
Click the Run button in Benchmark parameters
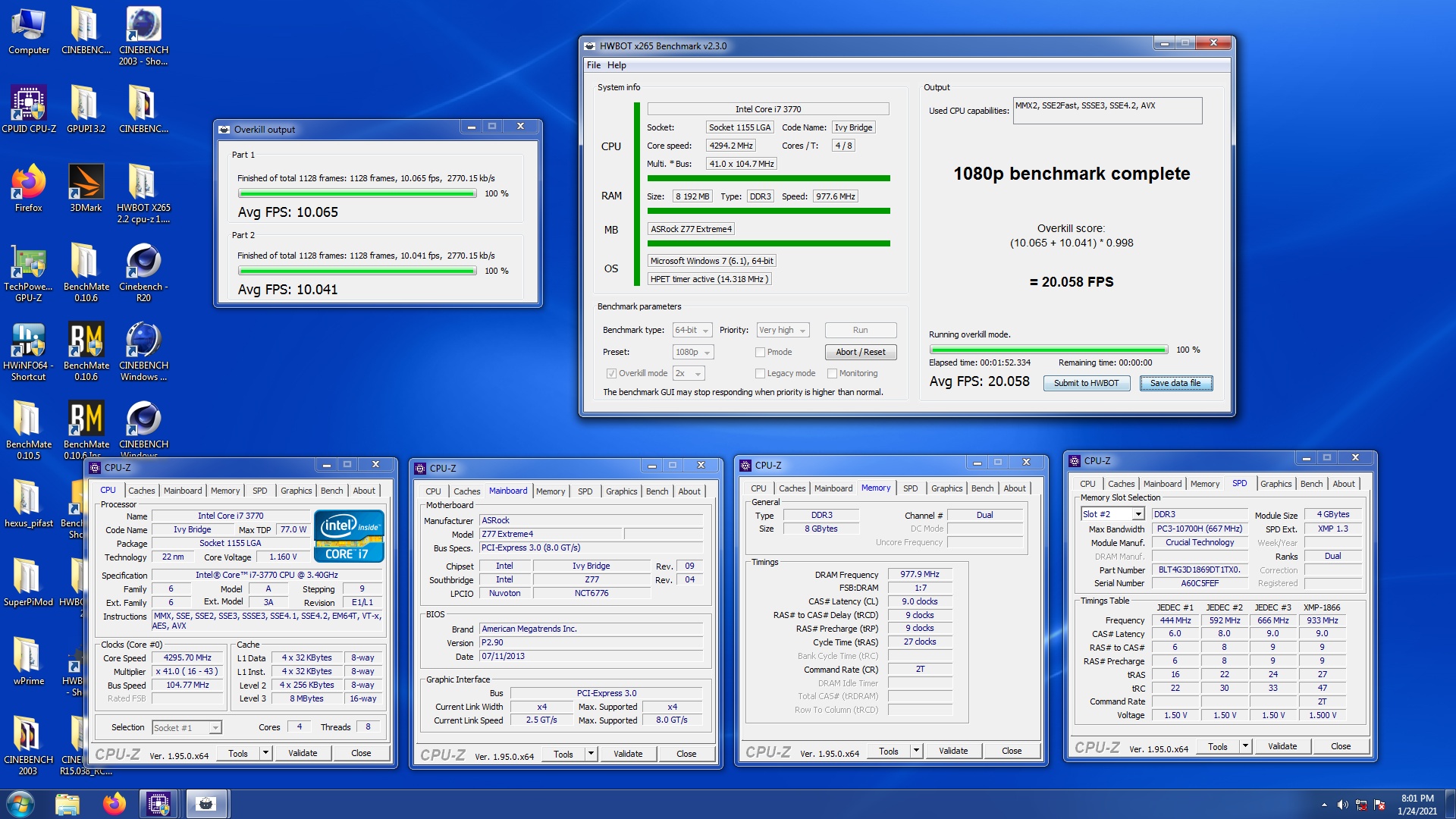tap(860, 330)
